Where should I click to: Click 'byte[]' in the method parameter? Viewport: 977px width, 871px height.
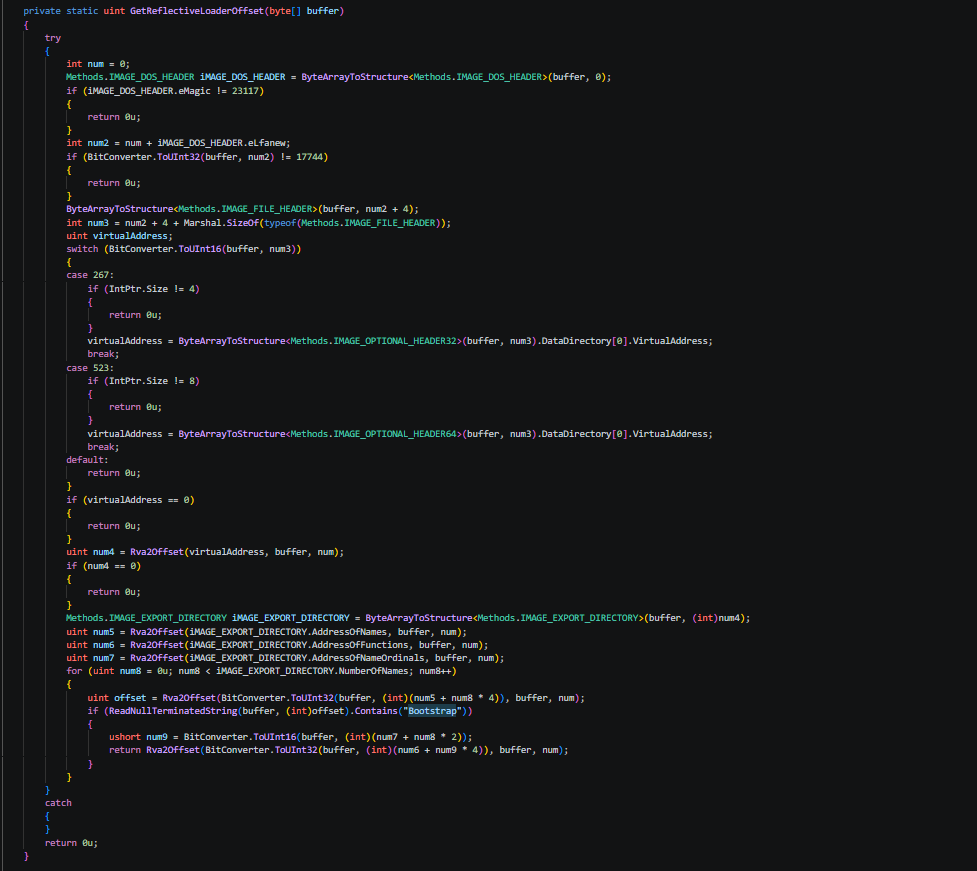(285, 11)
